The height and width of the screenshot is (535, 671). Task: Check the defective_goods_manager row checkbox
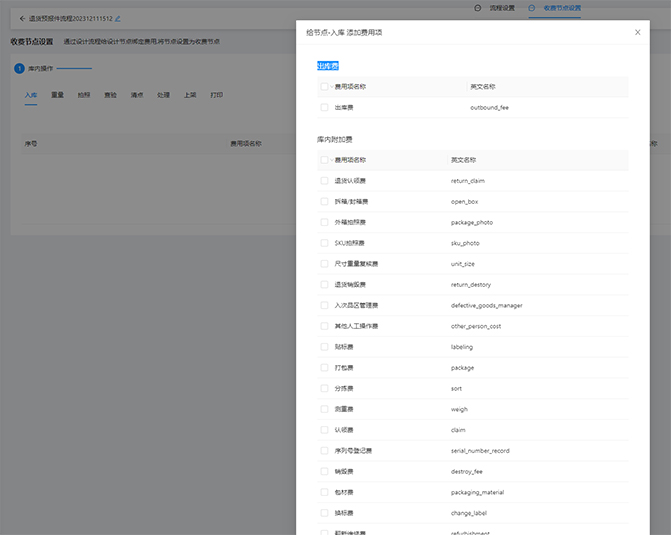point(324,306)
